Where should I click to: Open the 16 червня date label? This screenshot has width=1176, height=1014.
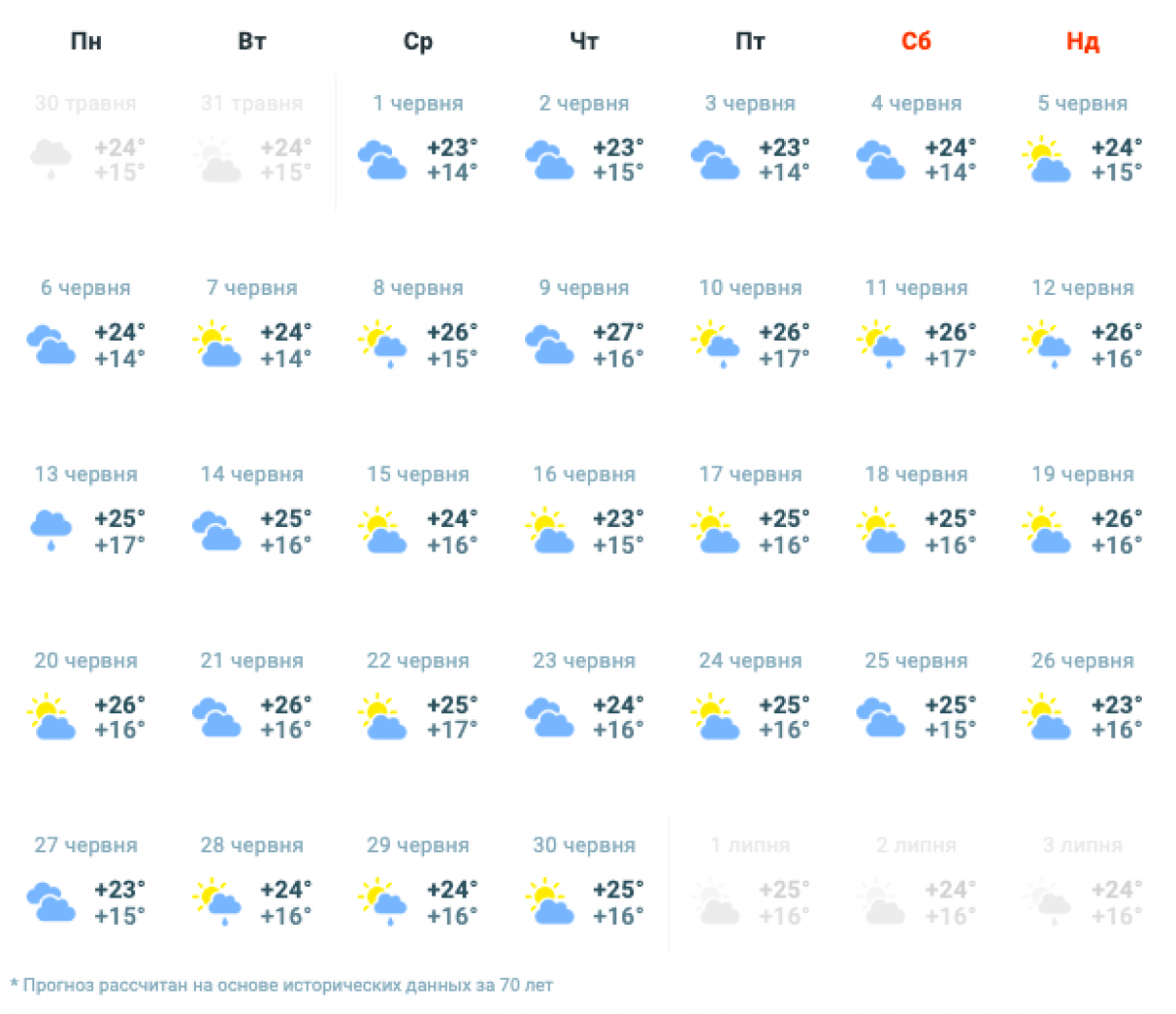pos(584,474)
